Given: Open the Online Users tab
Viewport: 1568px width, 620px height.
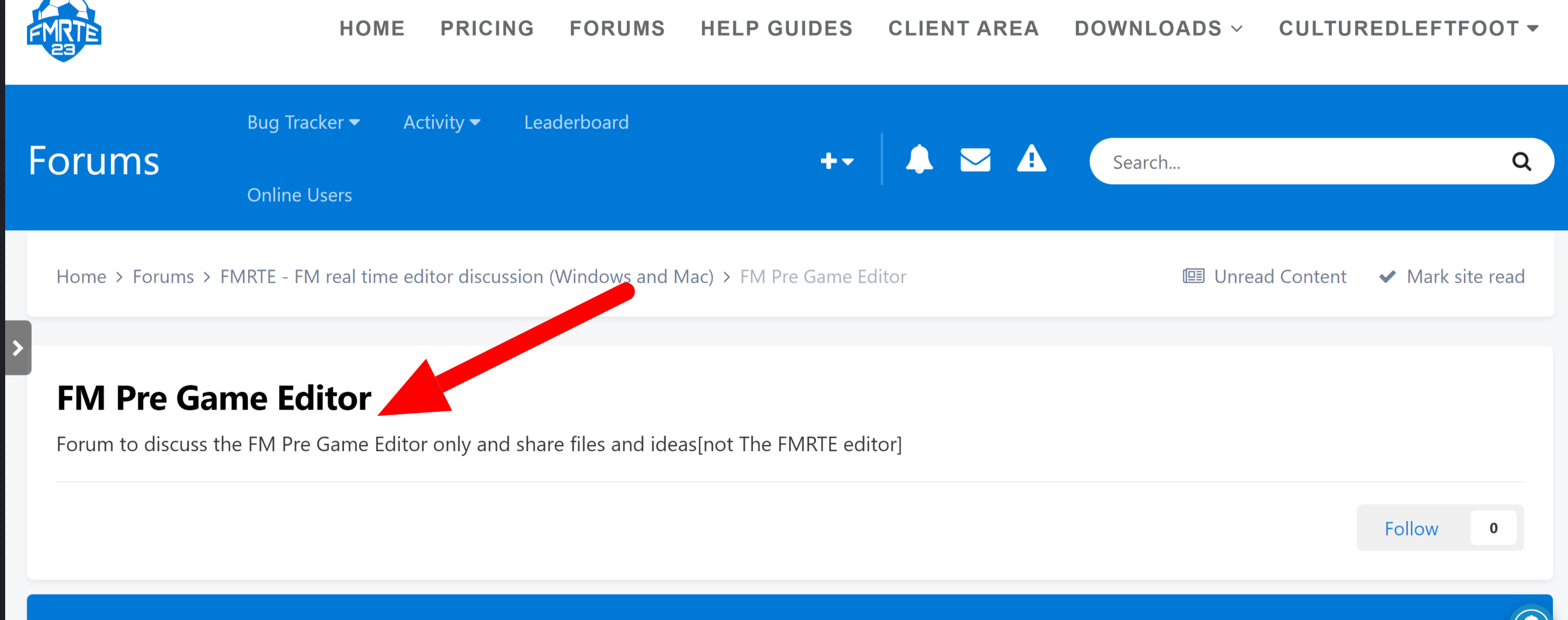Looking at the screenshot, I should click(x=300, y=195).
